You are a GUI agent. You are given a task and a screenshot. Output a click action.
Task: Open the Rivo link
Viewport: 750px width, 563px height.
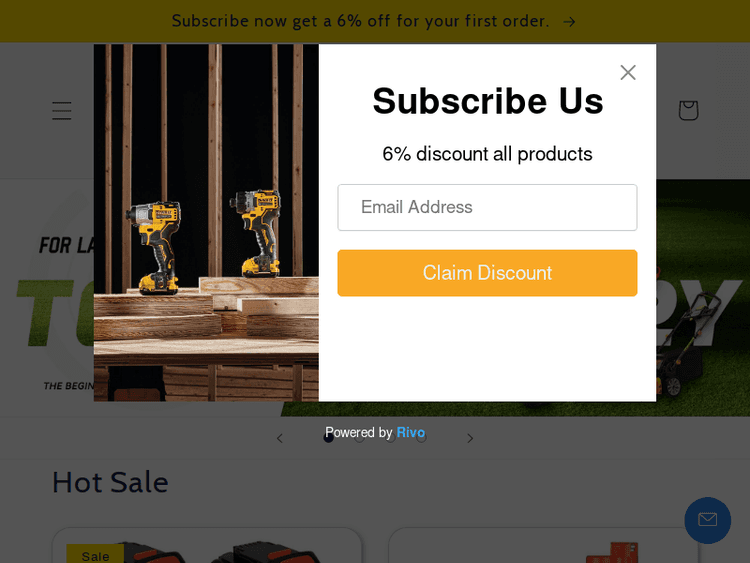tap(410, 432)
